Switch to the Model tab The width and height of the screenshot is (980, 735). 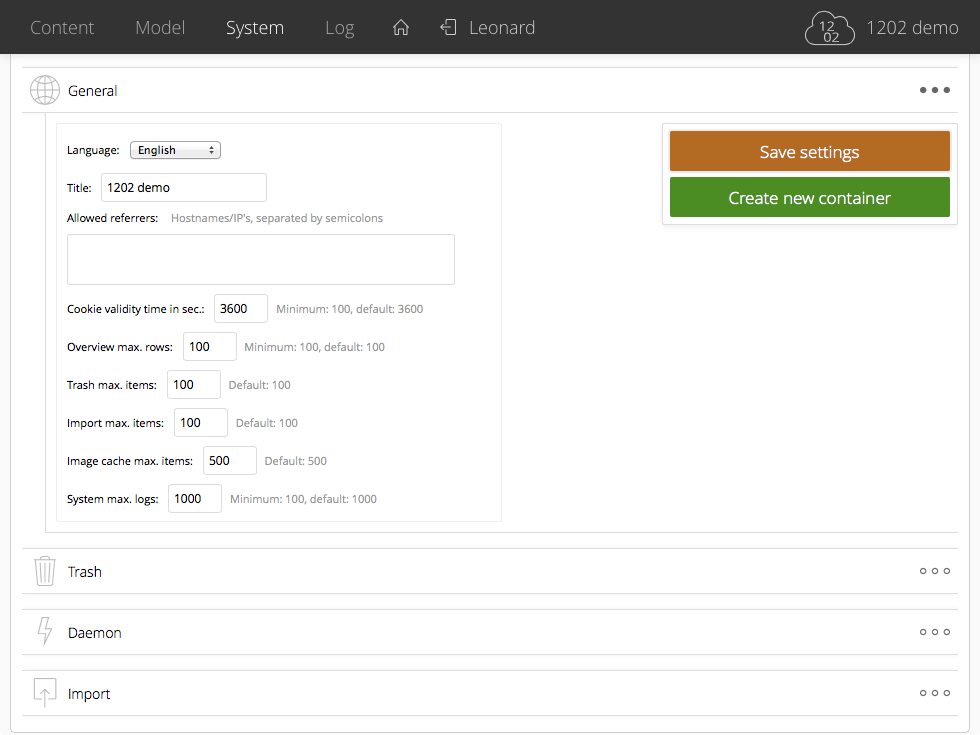tap(160, 28)
